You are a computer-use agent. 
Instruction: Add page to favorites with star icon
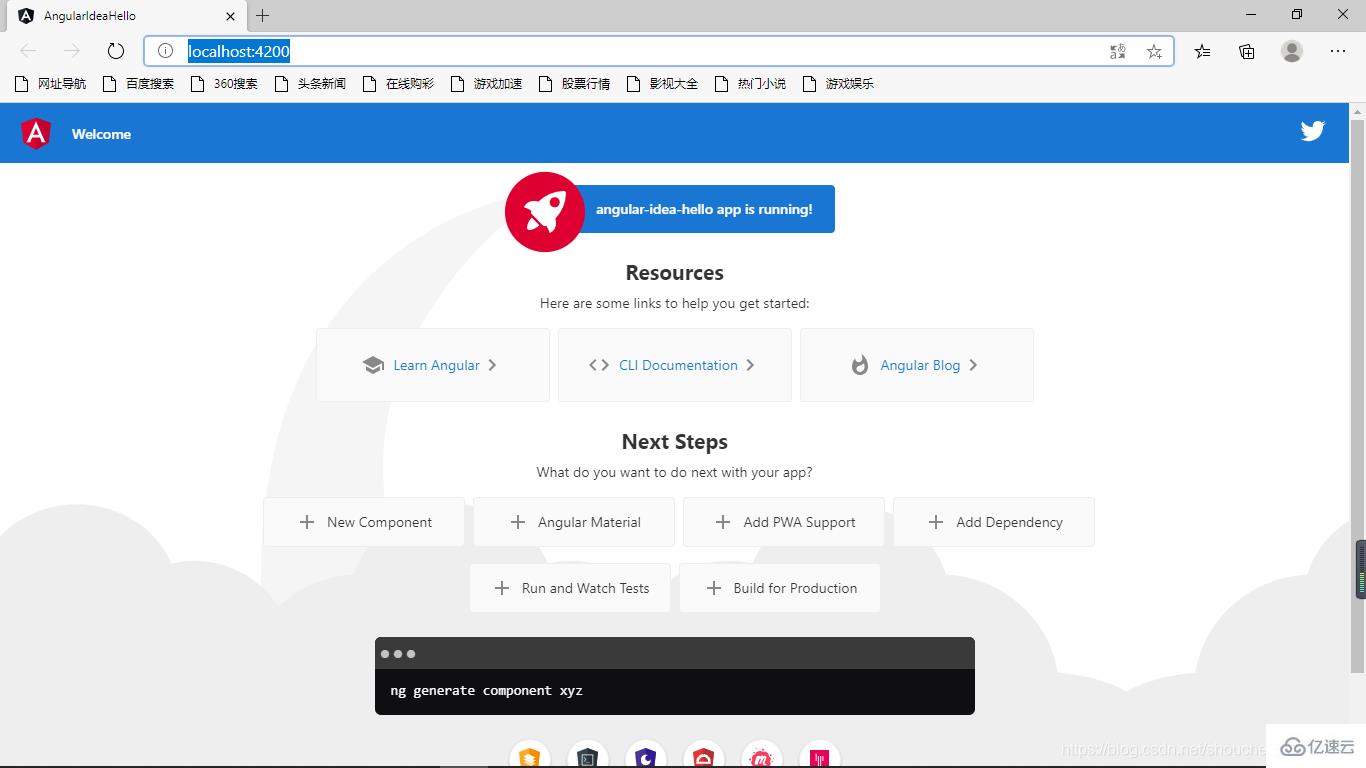1154,51
